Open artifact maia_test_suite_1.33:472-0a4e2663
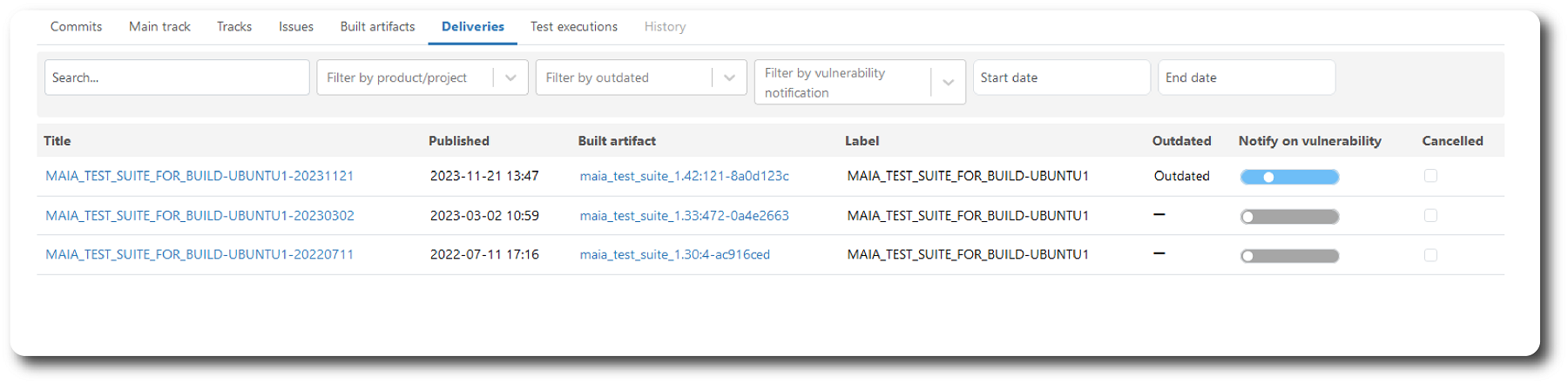 684,216
